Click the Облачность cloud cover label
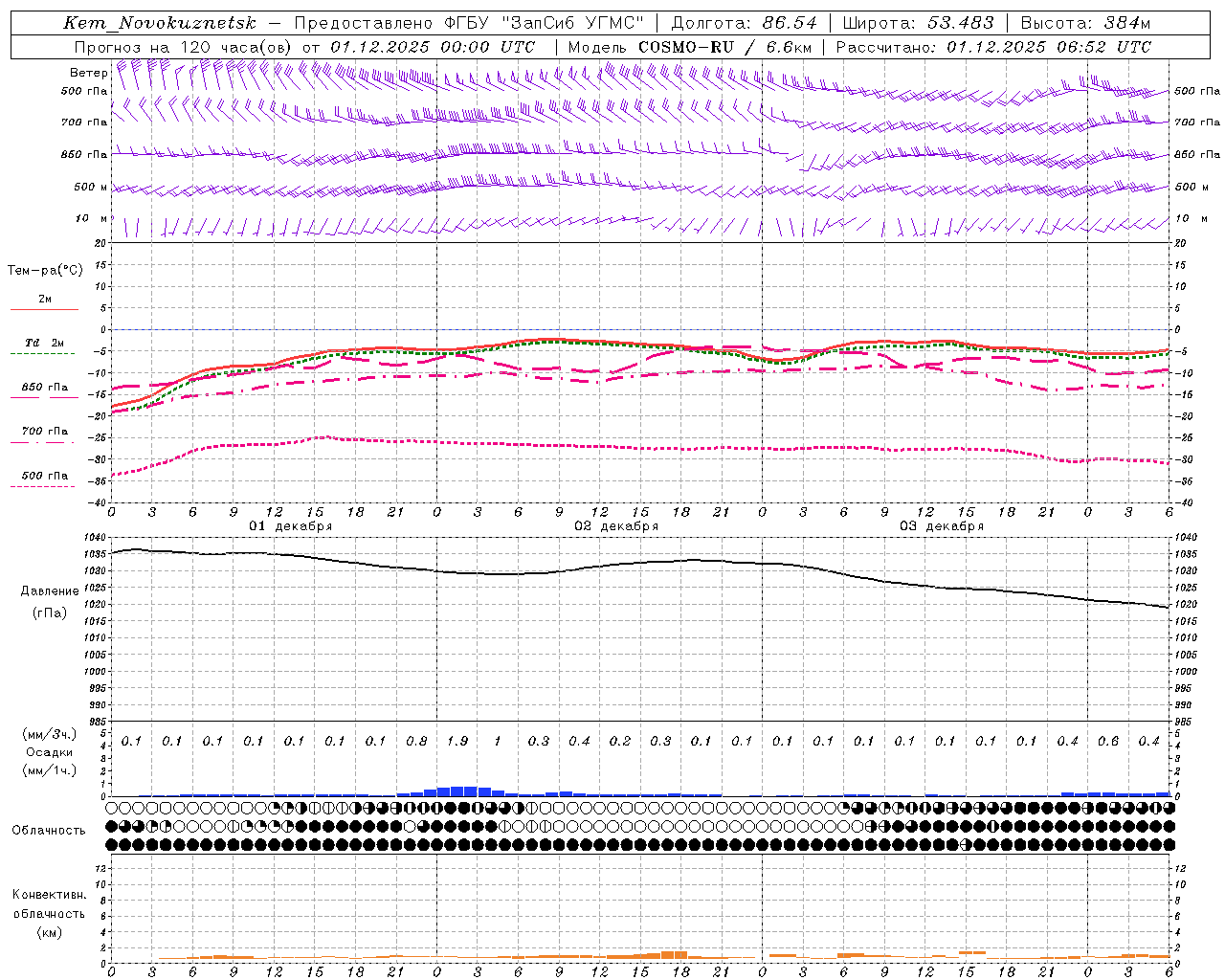Image resolution: width=1225 pixels, height=980 pixels. pyautogui.click(x=49, y=831)
